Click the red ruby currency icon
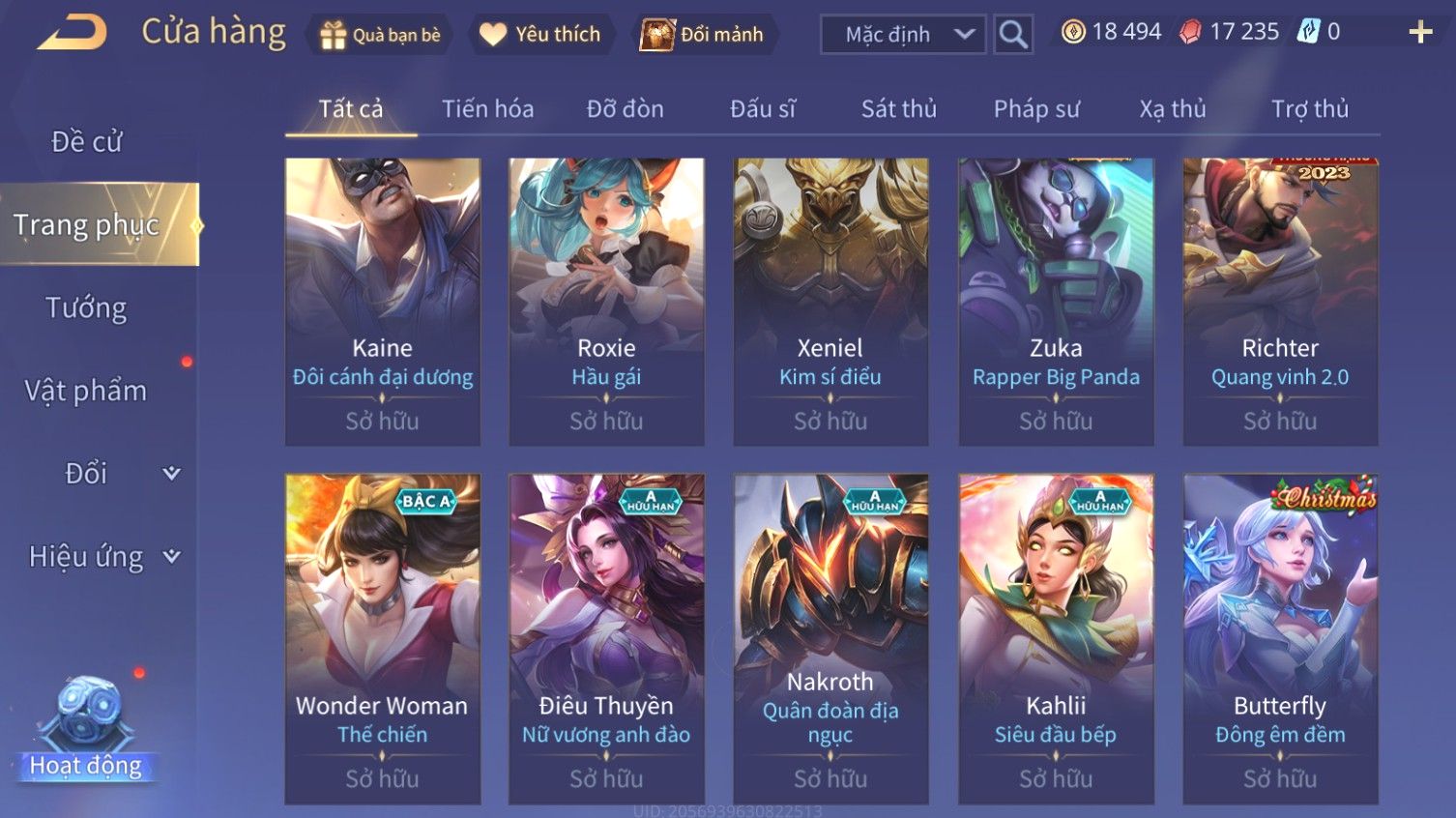Screen dimensions: 1456x818 (1190, 32)
